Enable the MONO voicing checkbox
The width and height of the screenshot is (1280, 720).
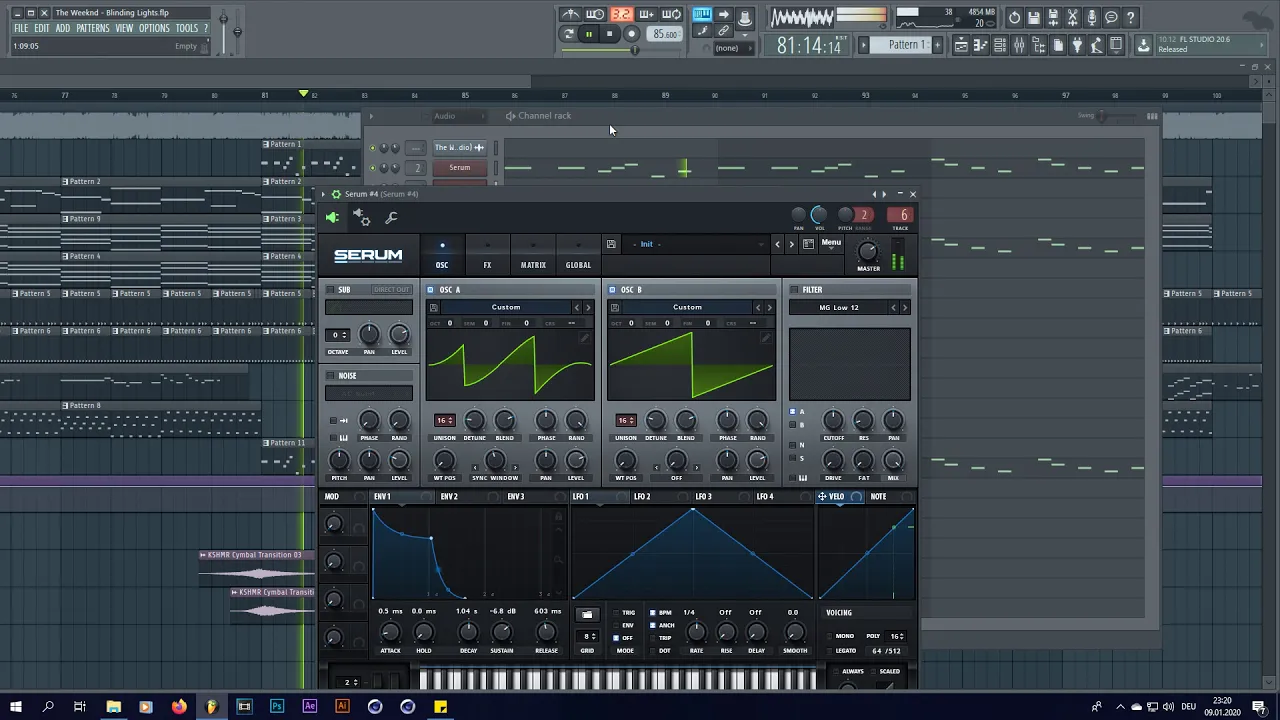tap(829, 636)
